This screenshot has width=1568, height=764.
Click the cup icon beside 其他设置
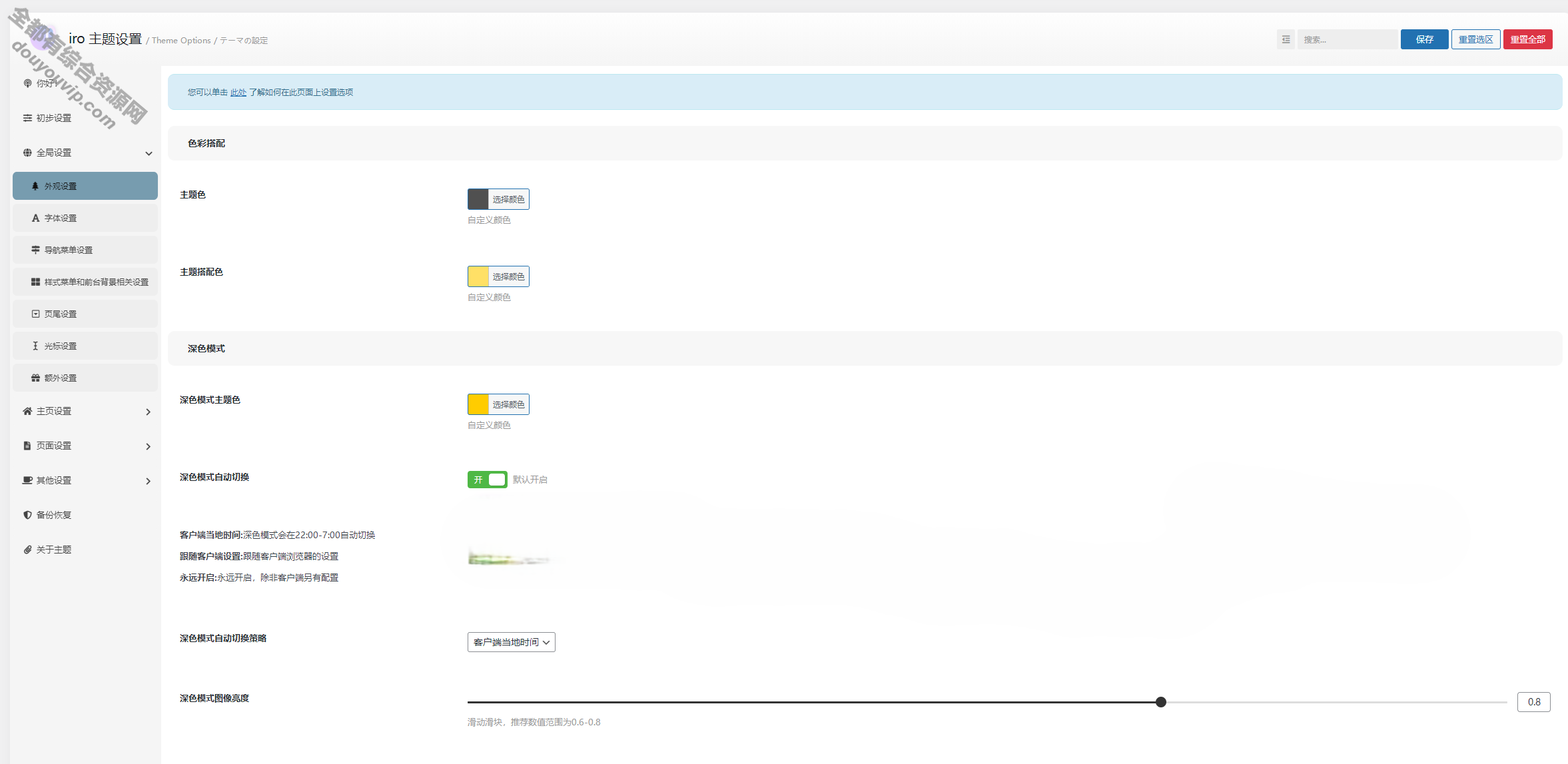click(x=27, y=480)
